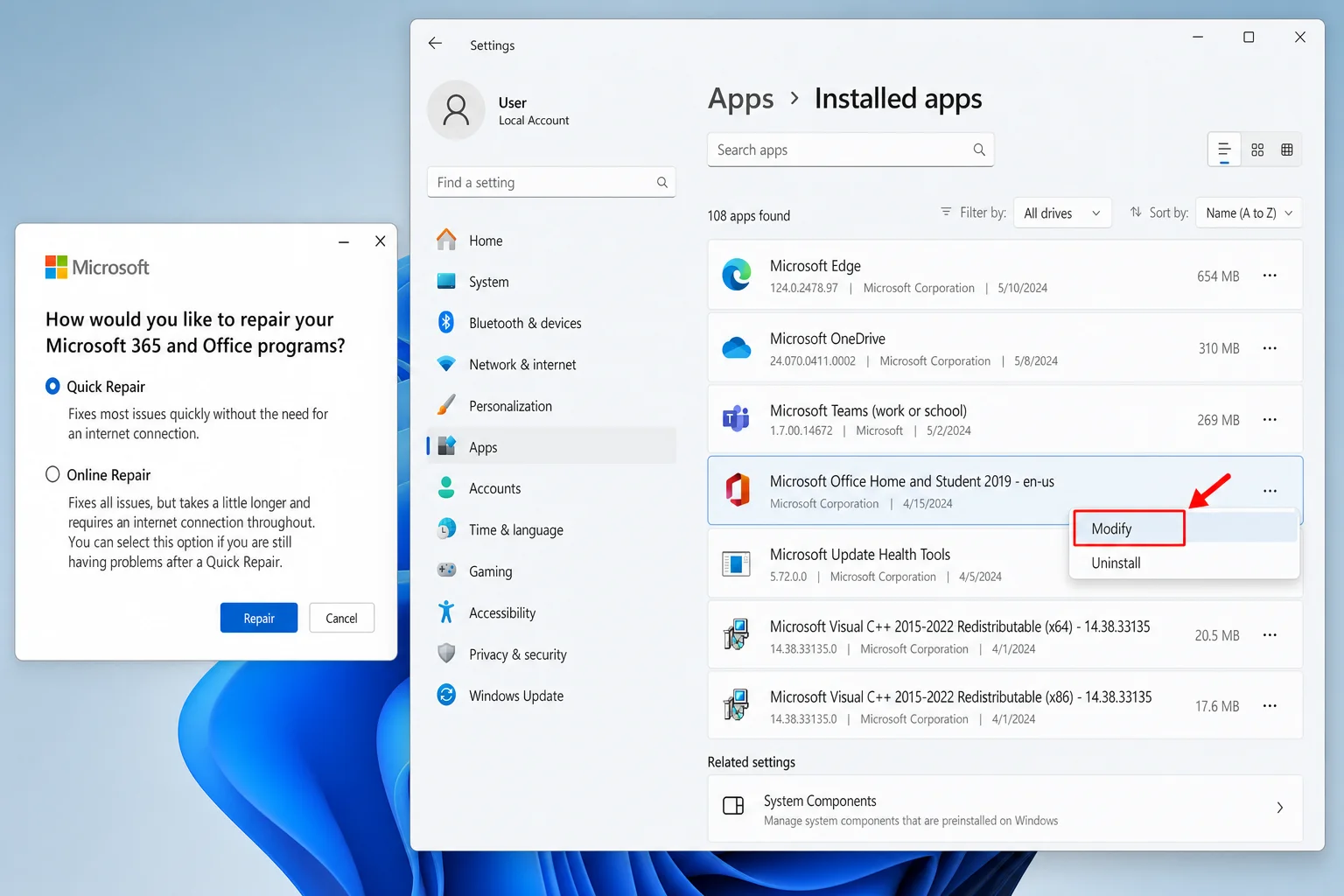This screenshot has height=896, width=1344.
Task: Minimize the Office repair dialog
Action: pyautogui.click(x=344, y=241)
